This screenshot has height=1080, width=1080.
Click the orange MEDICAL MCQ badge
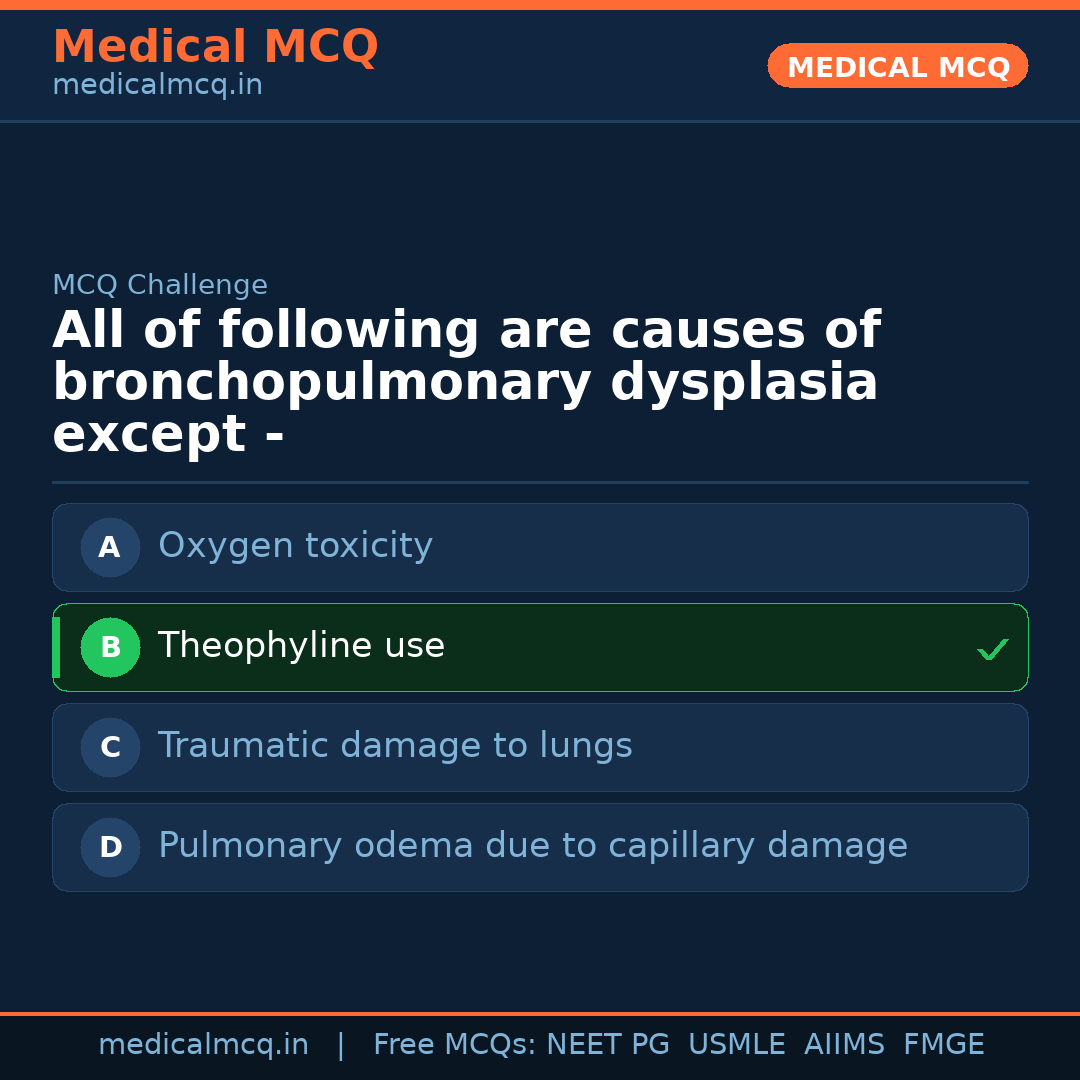(x=897, y=66)
